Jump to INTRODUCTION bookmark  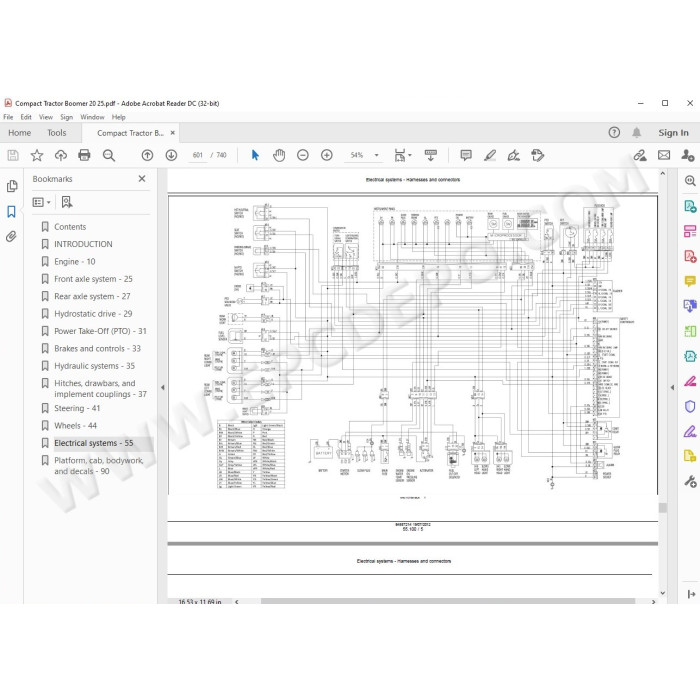tap(83, 244)
